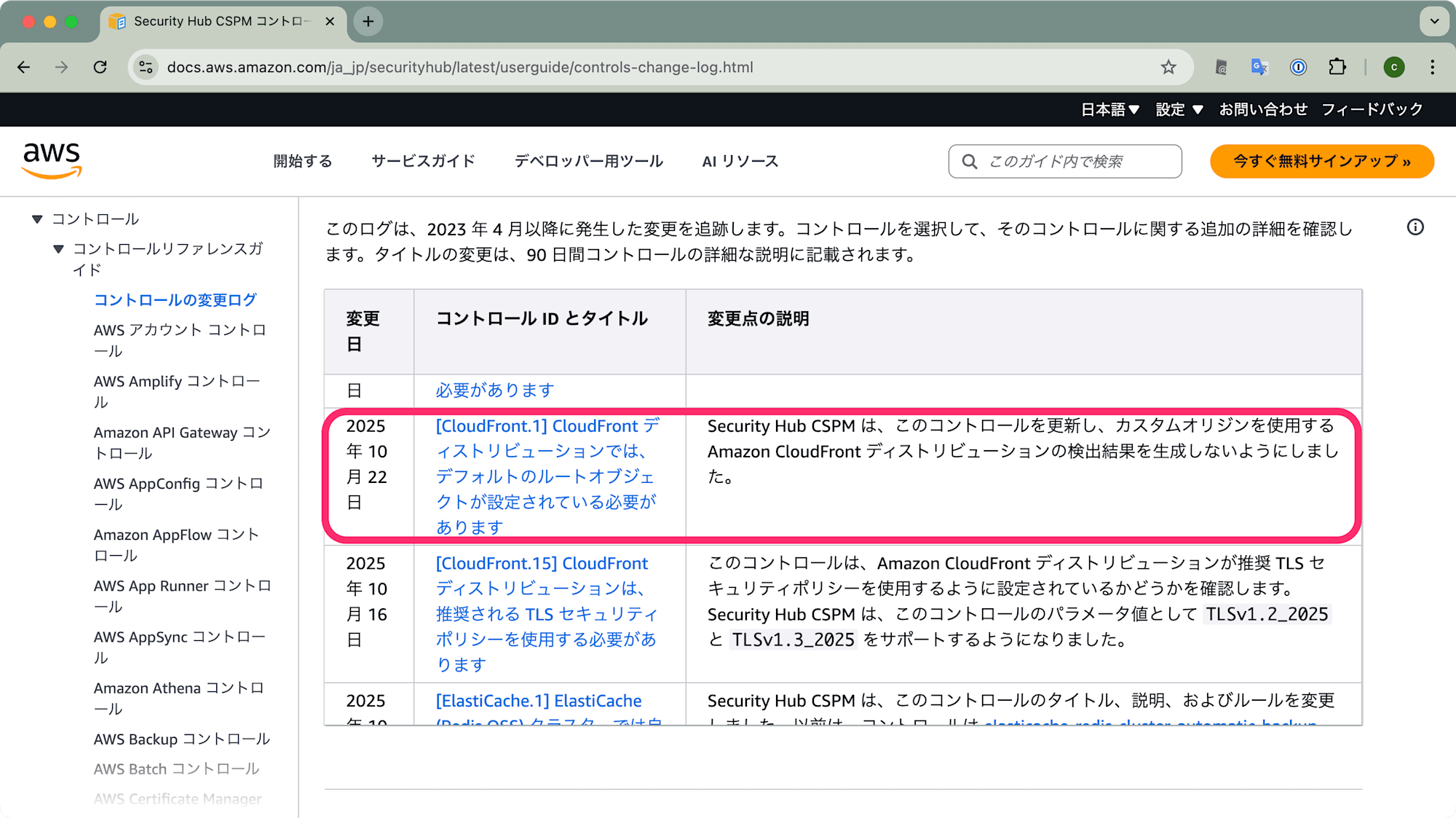
Task: Open AWS Backup コントロール in sidebar
Action: (x=182, y=739)
